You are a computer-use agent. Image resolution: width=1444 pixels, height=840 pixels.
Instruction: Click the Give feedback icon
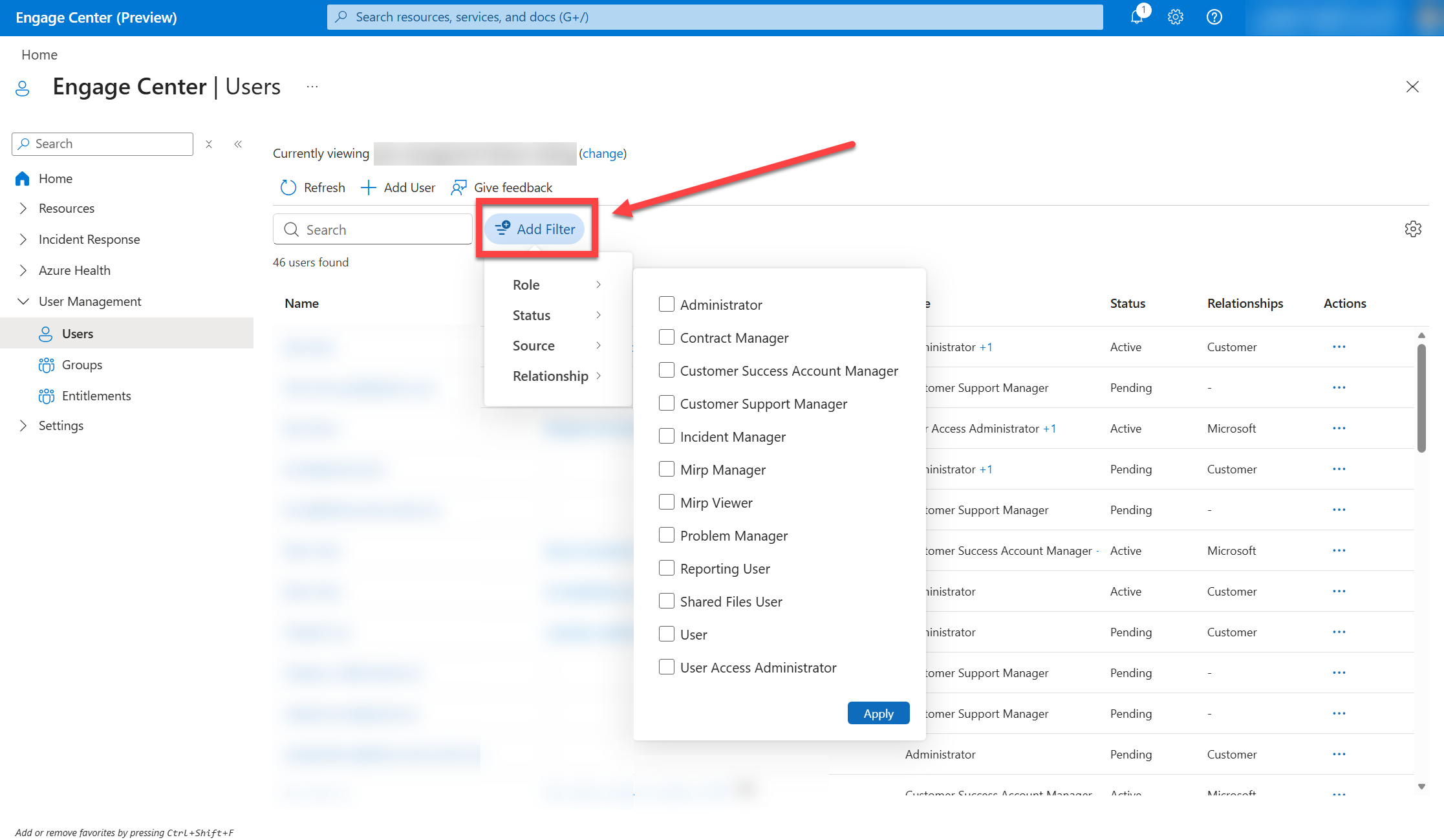458,188
